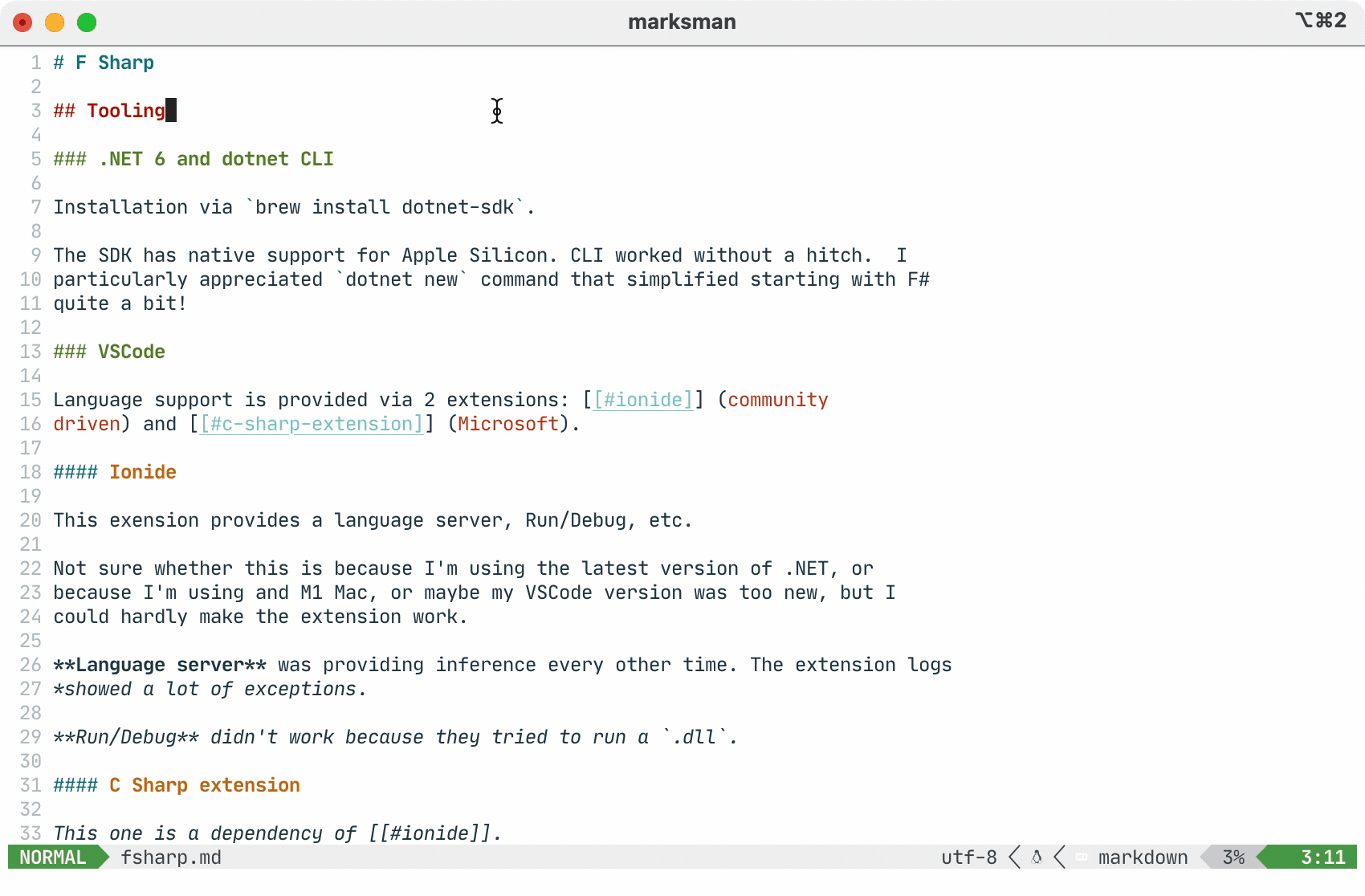Click the fsharp.md filename in statusline

pyautogui.click(x=171, y=857)
